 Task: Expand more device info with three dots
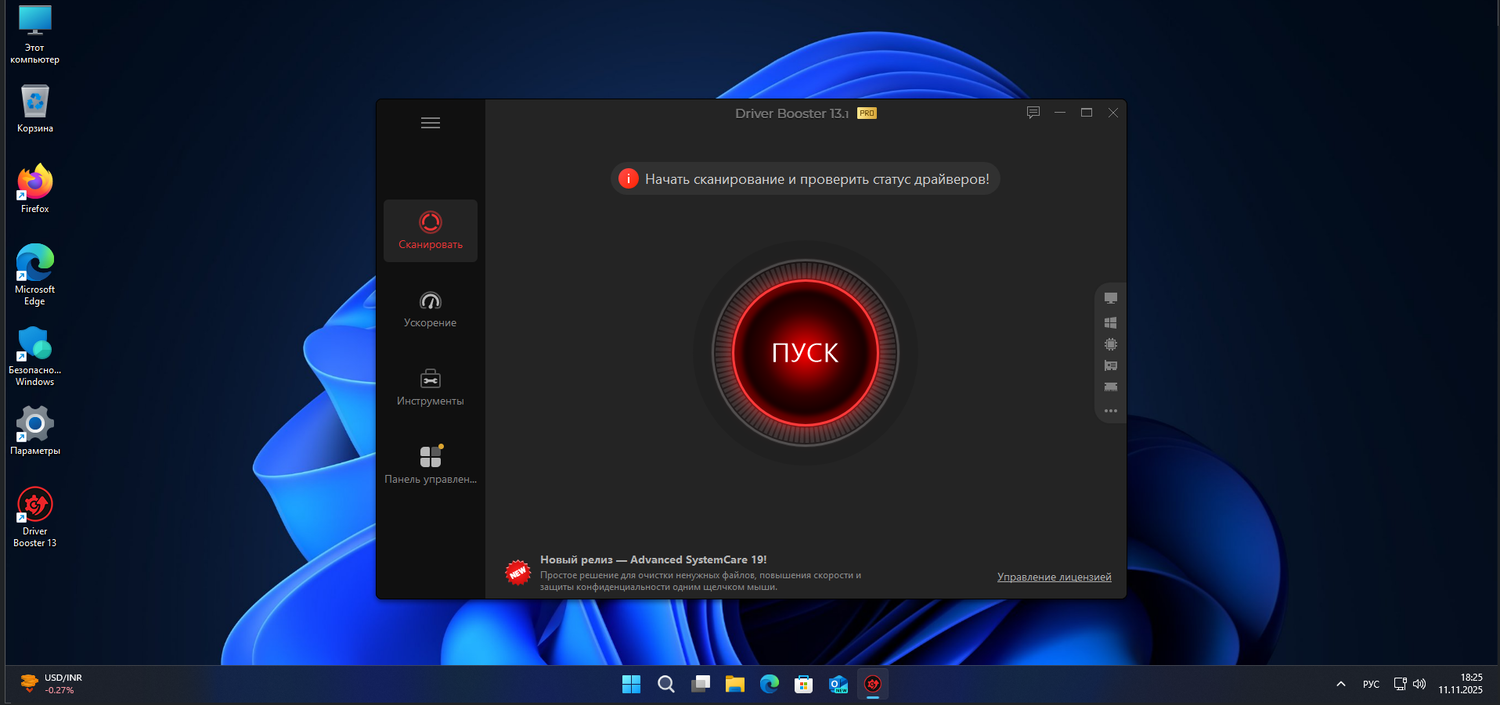pos(1110,410)
